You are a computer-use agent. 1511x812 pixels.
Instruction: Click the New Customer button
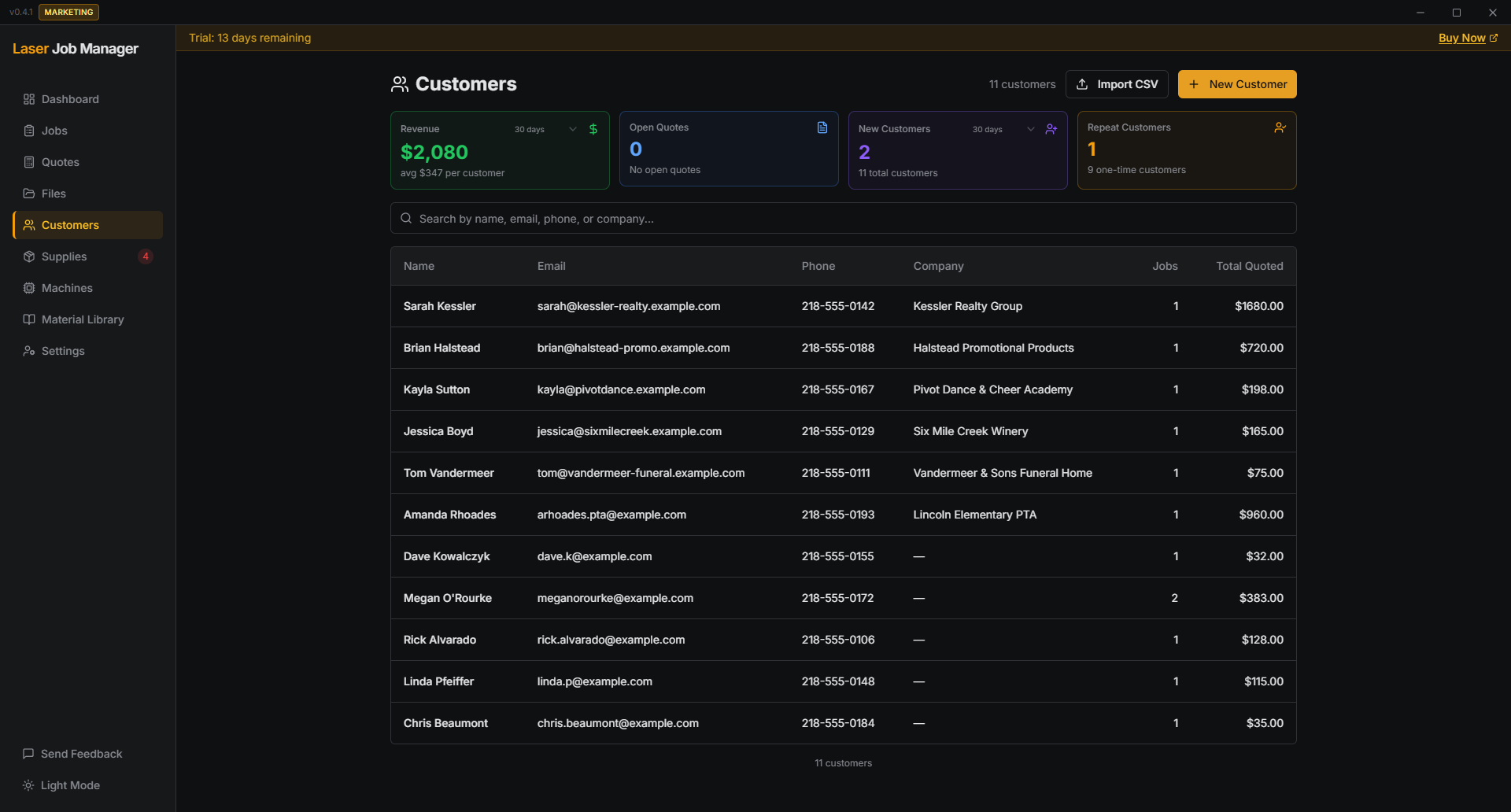(x=1236, y=84)
